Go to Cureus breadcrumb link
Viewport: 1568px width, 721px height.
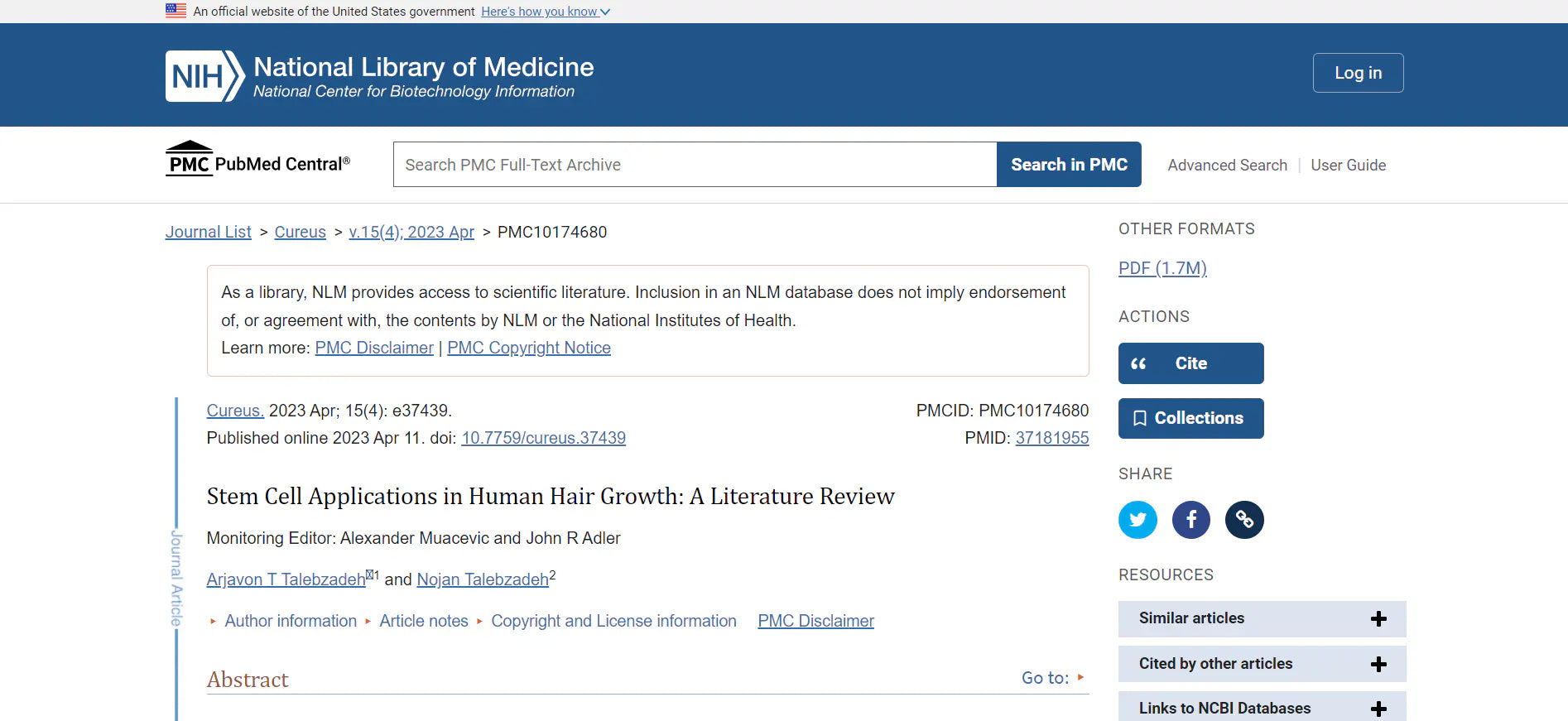pos(300,232)
